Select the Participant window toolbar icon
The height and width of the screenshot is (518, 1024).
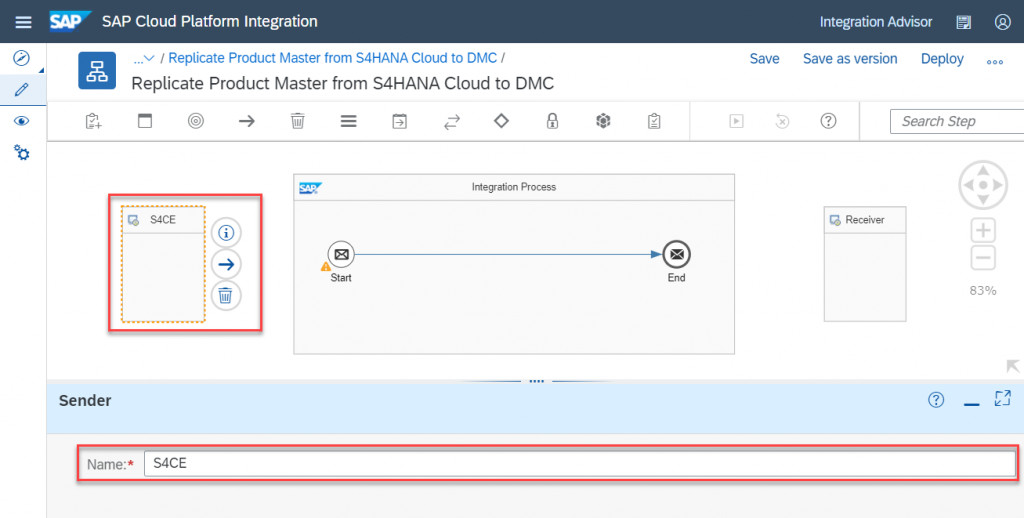(x=145, y=121)
